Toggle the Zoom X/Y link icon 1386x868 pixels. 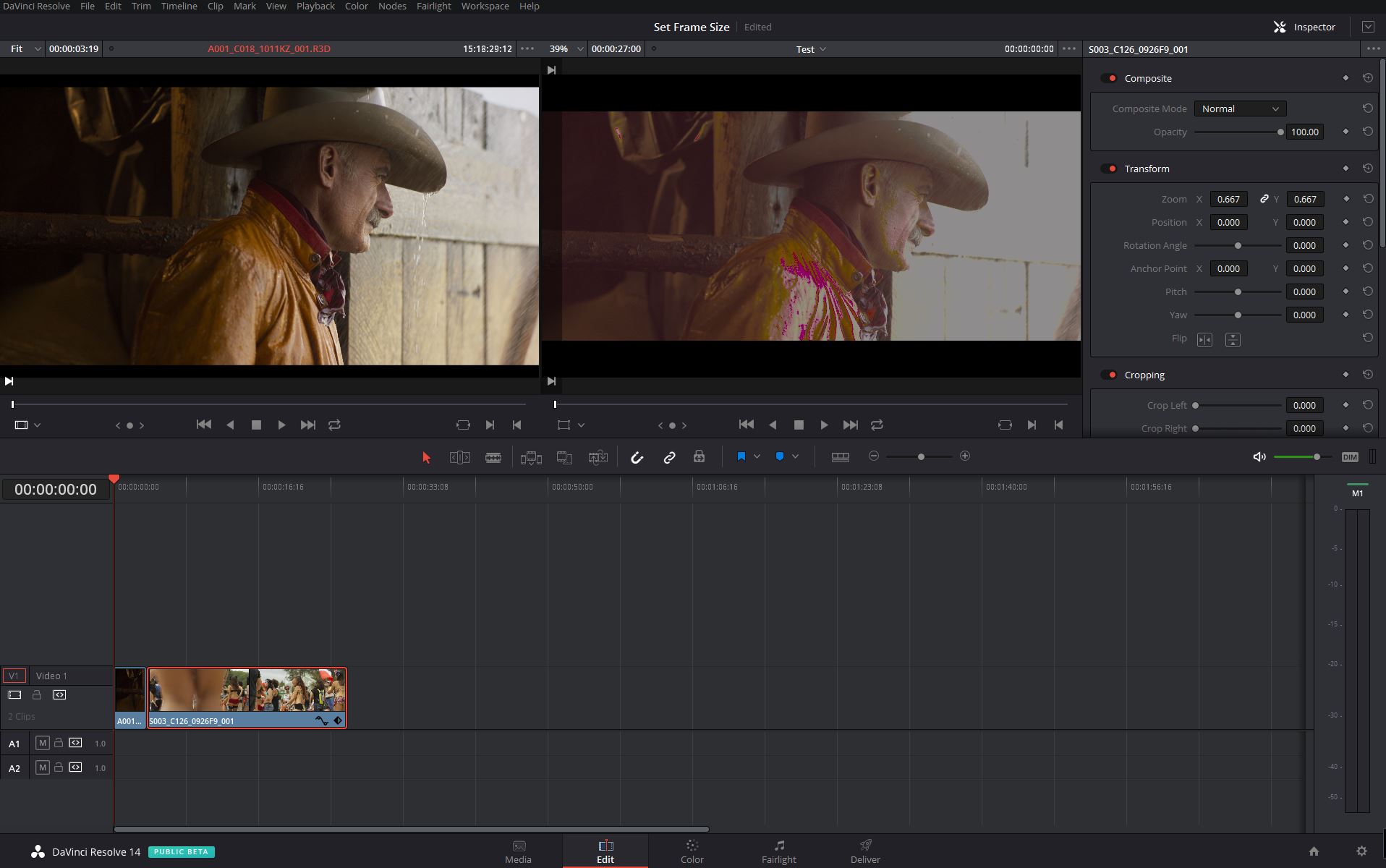click(1264, 199)
